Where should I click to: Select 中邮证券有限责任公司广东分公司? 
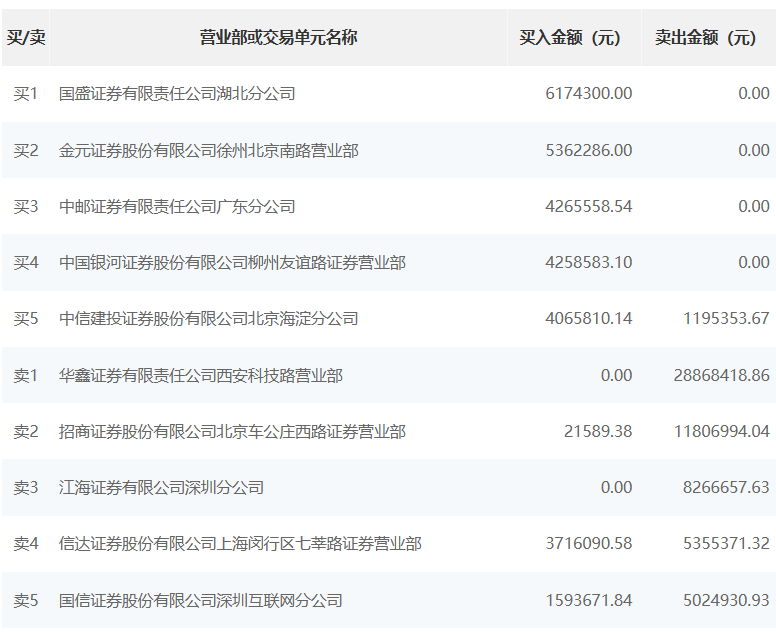coord(177,206)
